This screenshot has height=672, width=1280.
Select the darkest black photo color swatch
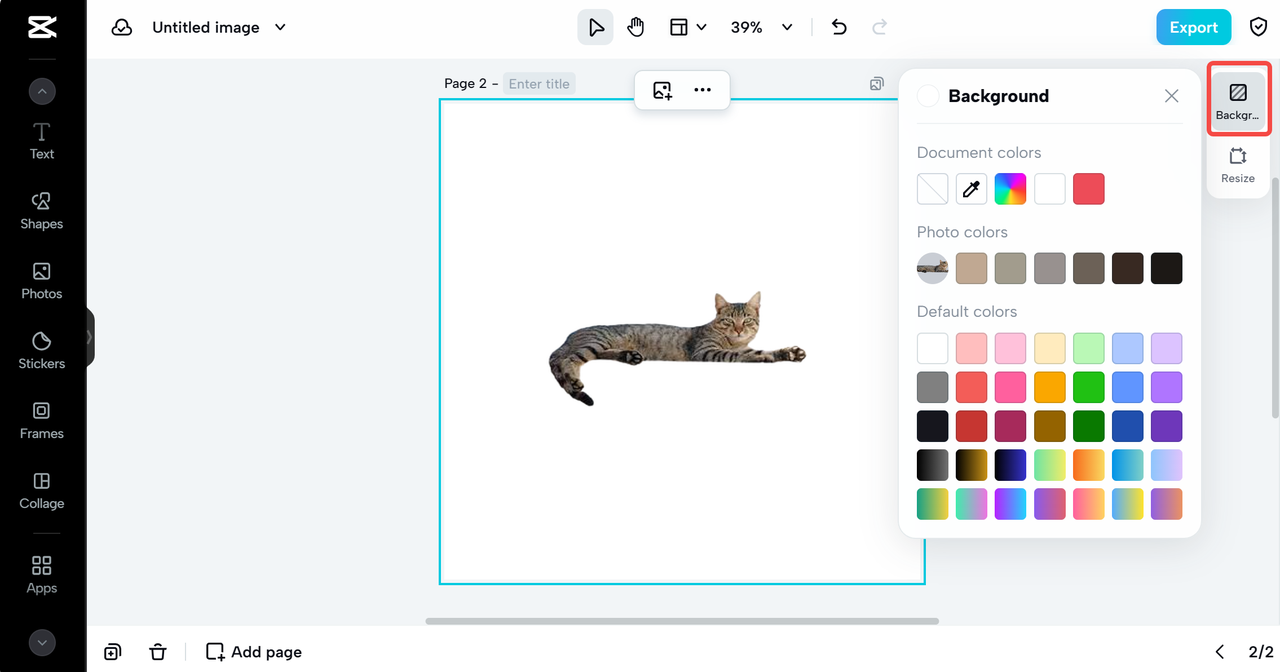[x=1166, y=268]
